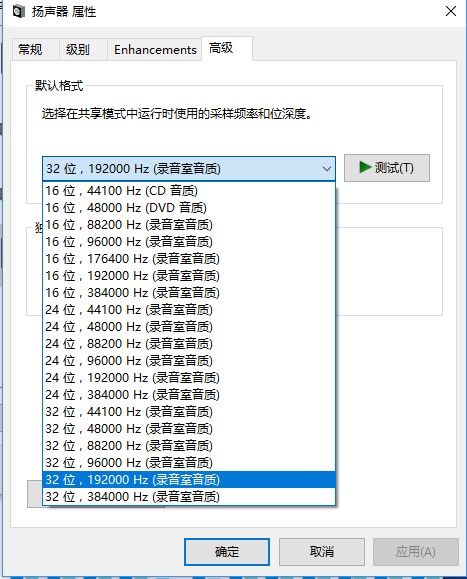Confirm with the 确定 button
This screenshot has height=579, width=467.
[x=227, y=552]
